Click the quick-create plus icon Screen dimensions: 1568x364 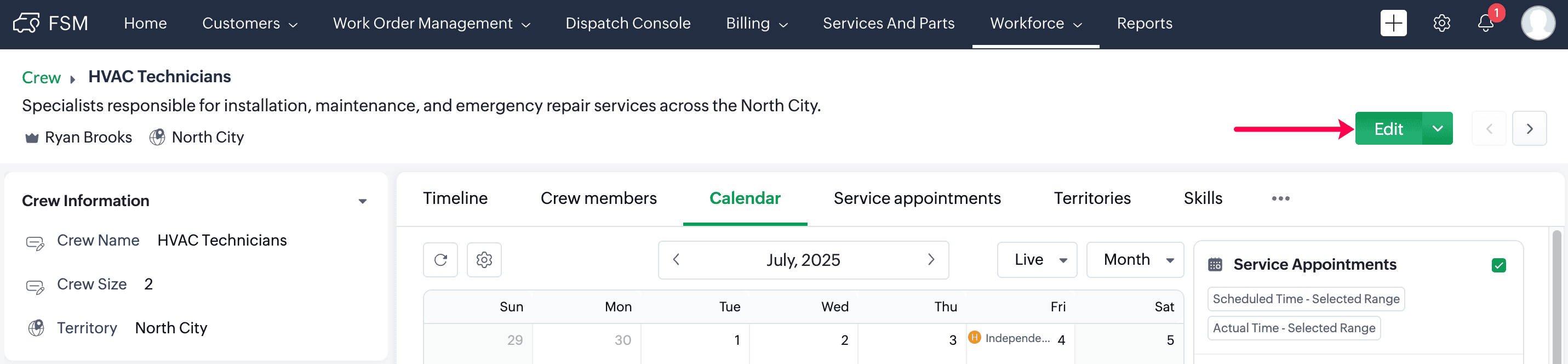pos(1393,23)
